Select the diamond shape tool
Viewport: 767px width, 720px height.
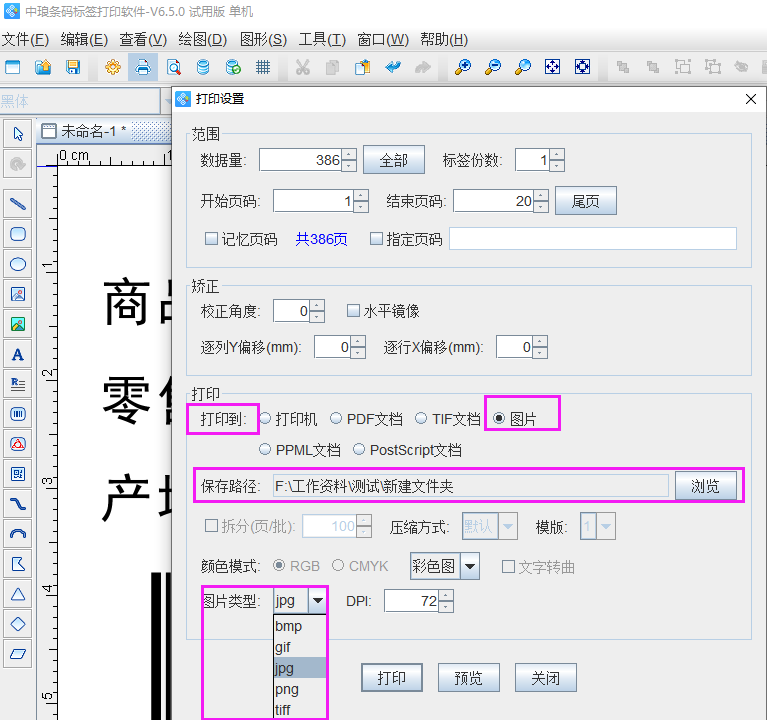pyautogui.click(x=18, y=624)
